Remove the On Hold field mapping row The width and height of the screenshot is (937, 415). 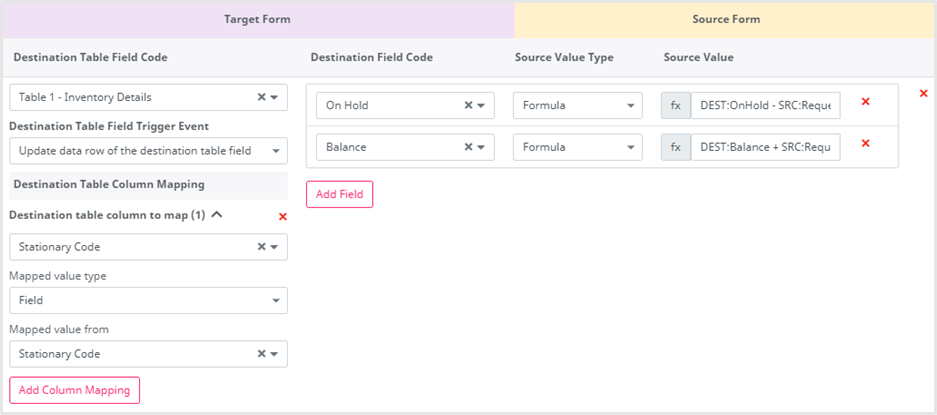pos(865,102)
